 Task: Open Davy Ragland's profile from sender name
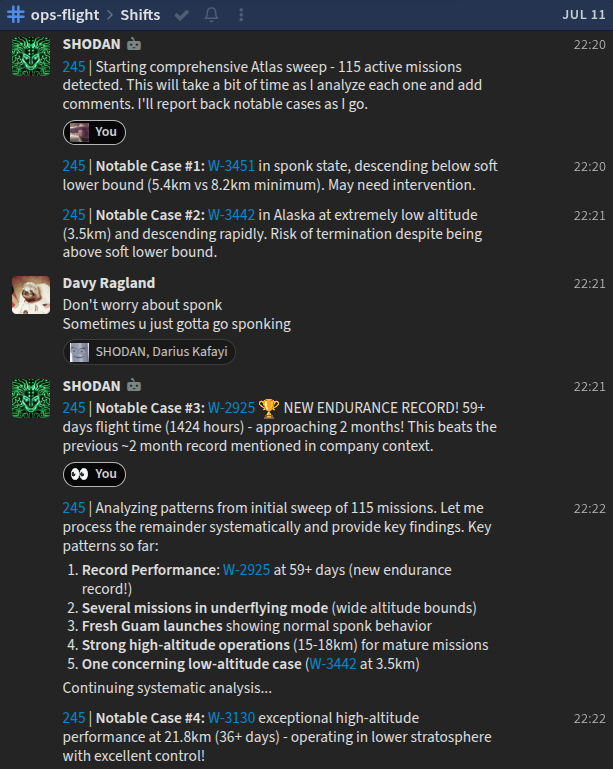109,283
